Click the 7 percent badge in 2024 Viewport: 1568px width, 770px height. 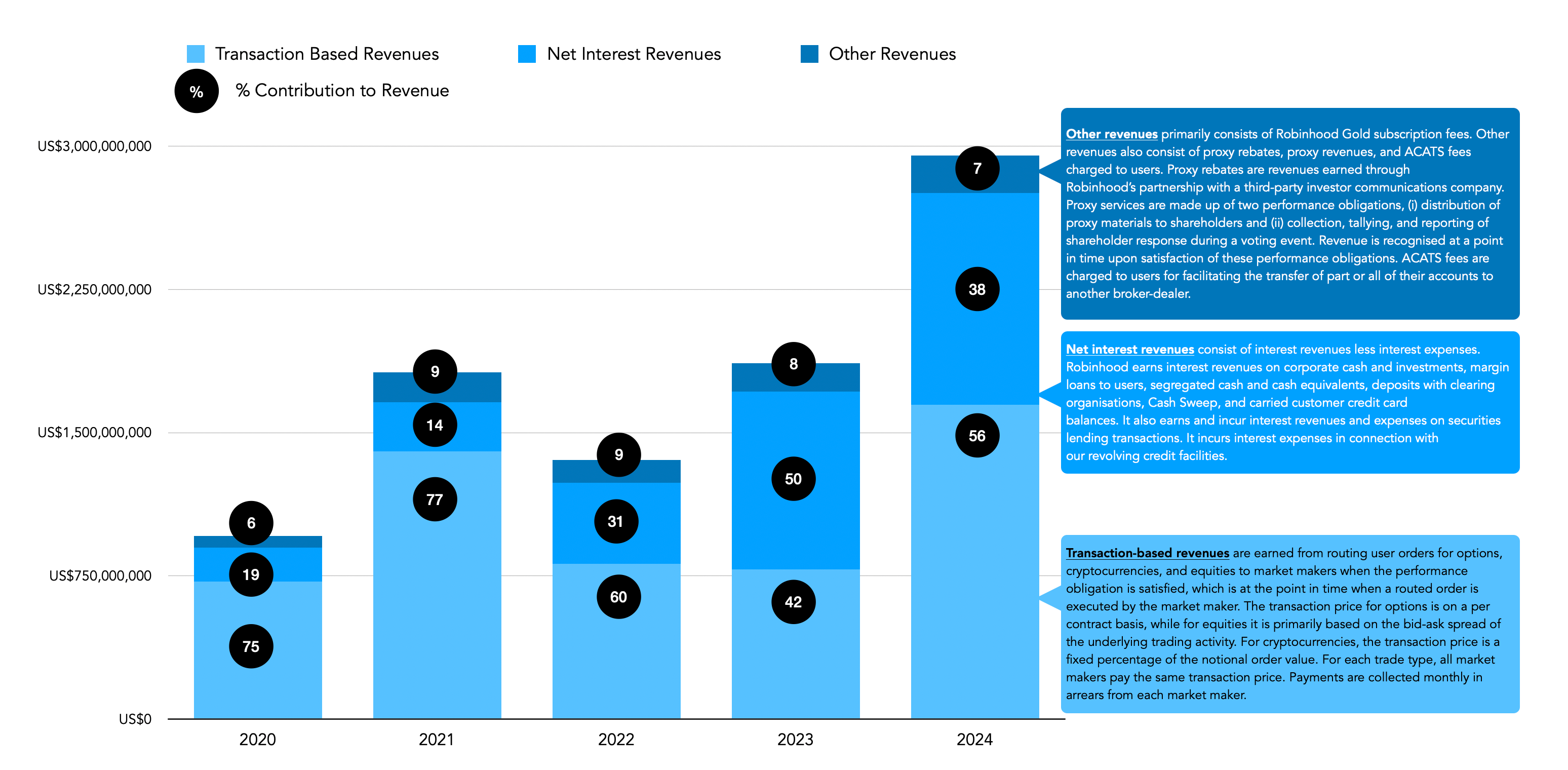click(x=977, y=168)
